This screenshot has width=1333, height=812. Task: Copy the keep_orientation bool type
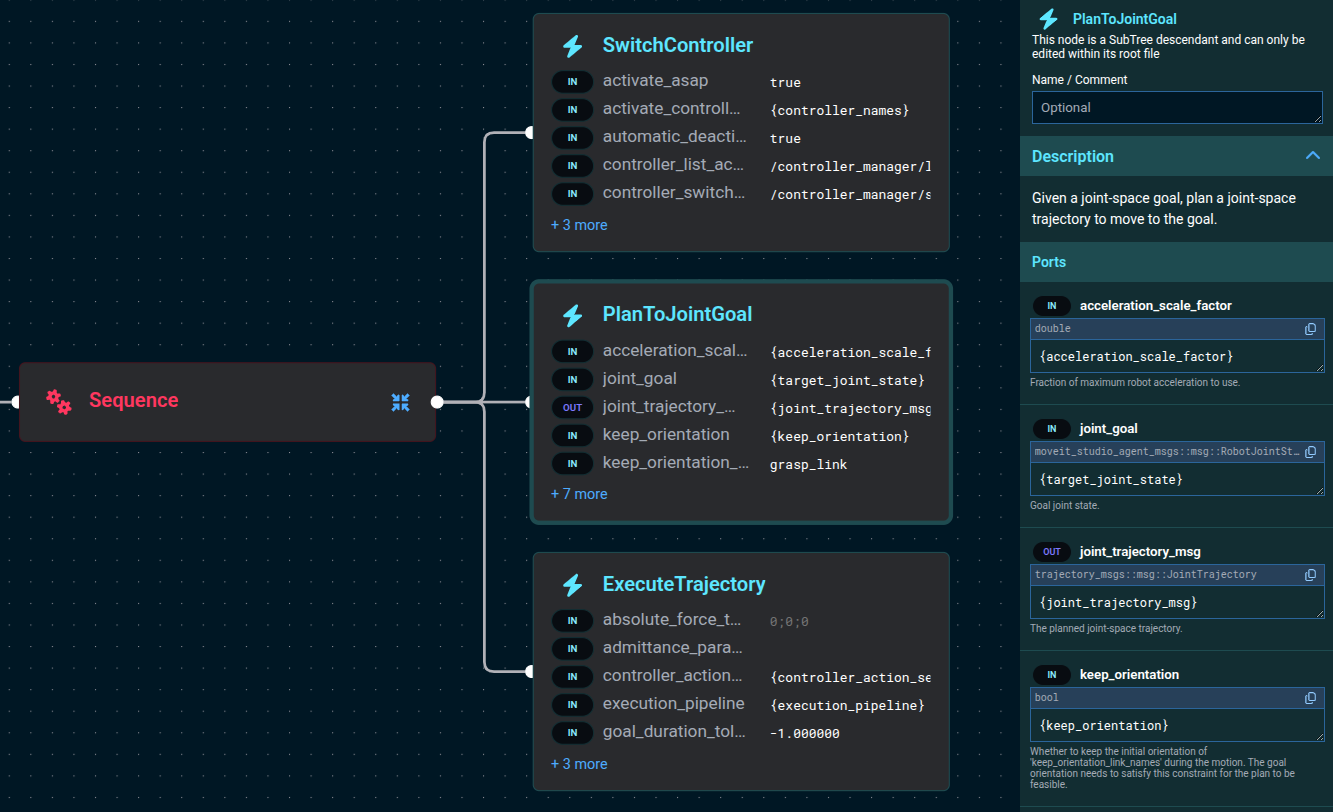pyautogui.click(x=1310, y=698)
